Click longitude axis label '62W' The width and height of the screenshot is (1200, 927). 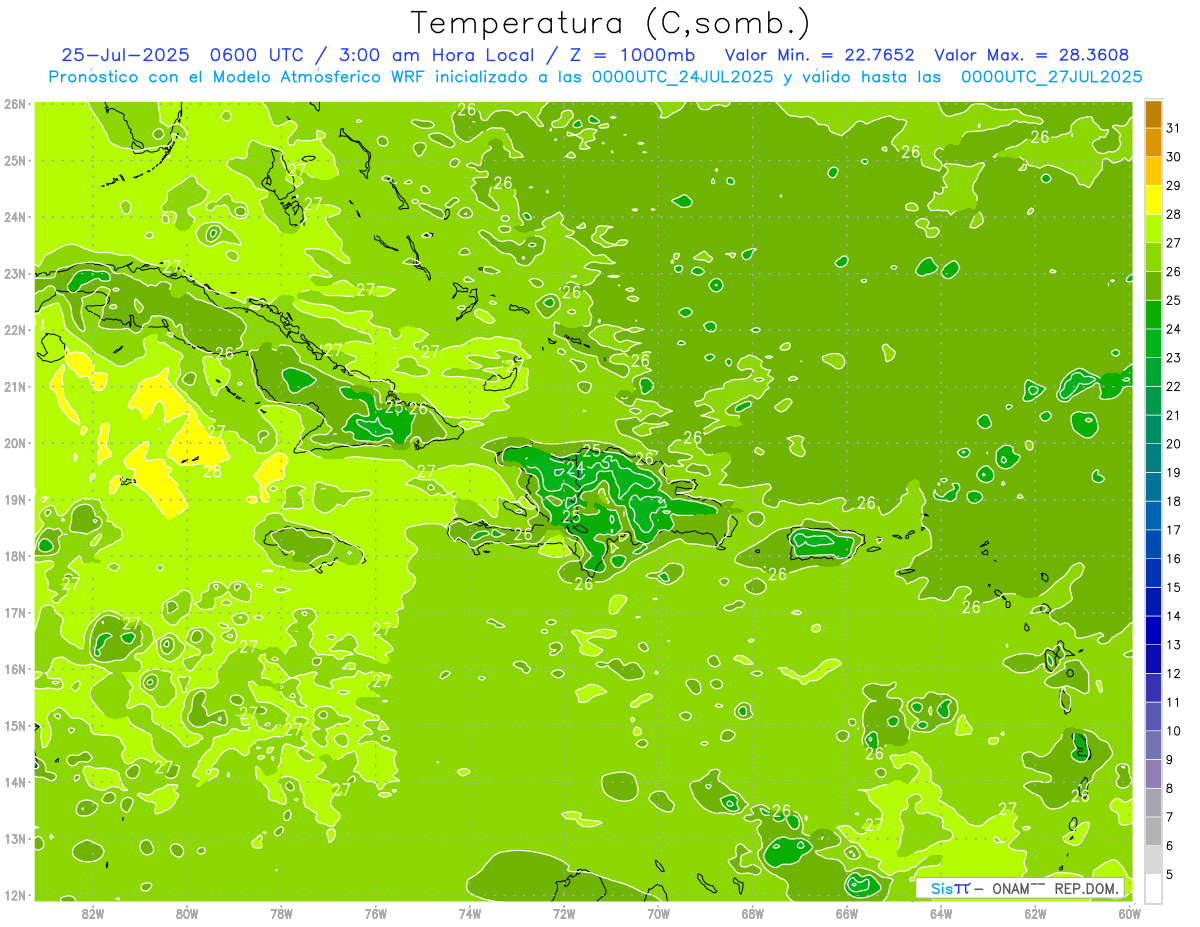pos(1035,913)
